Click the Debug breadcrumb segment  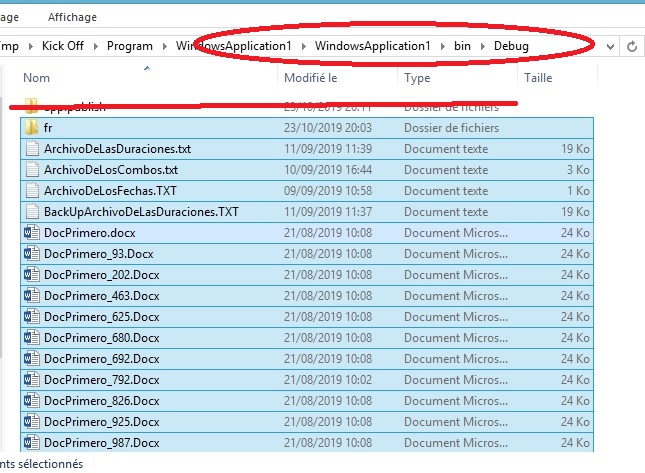pos(511,46)
